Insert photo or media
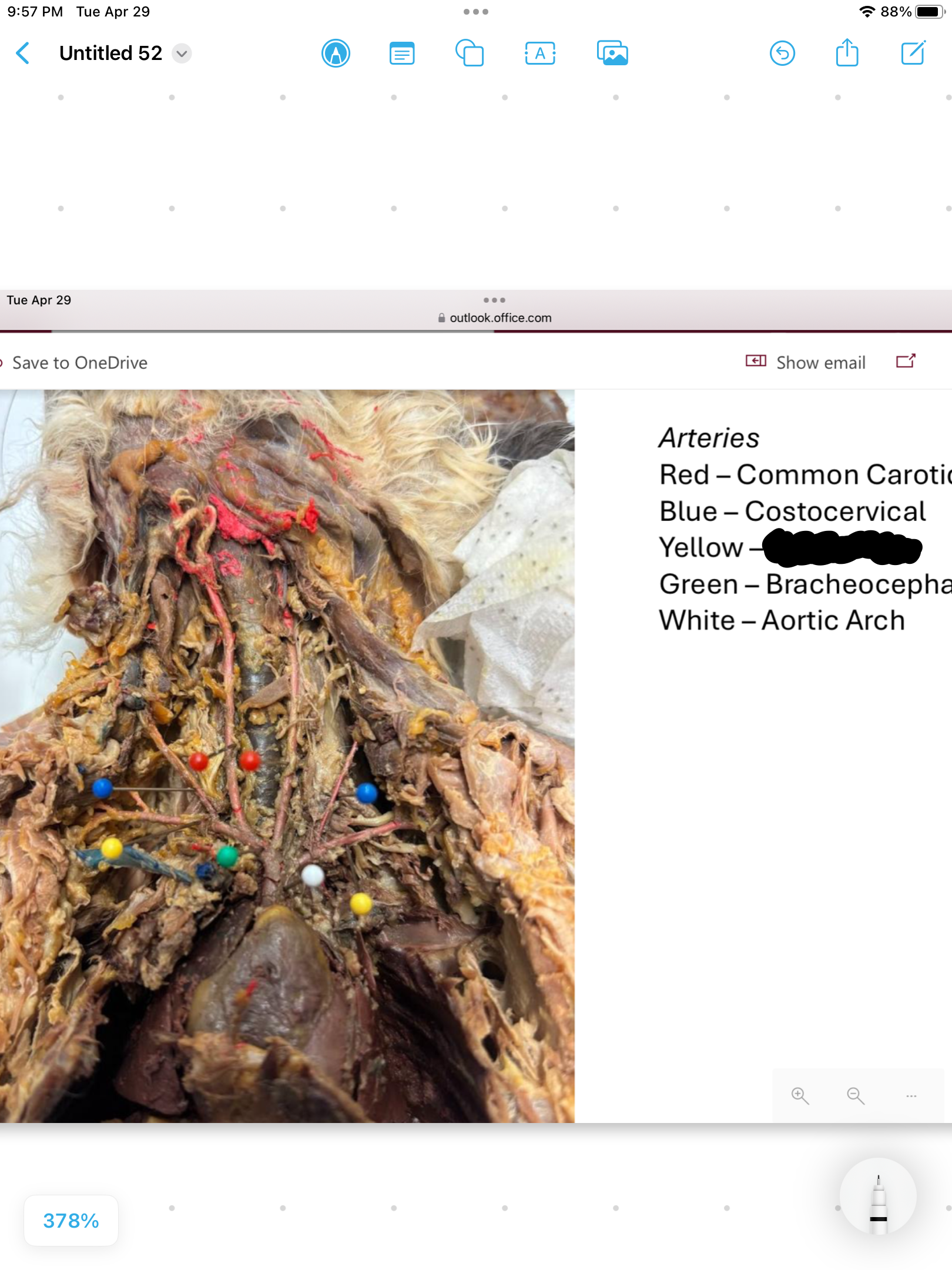The height and width of the screenshot is (1270, 952). [x=612, y=54]
